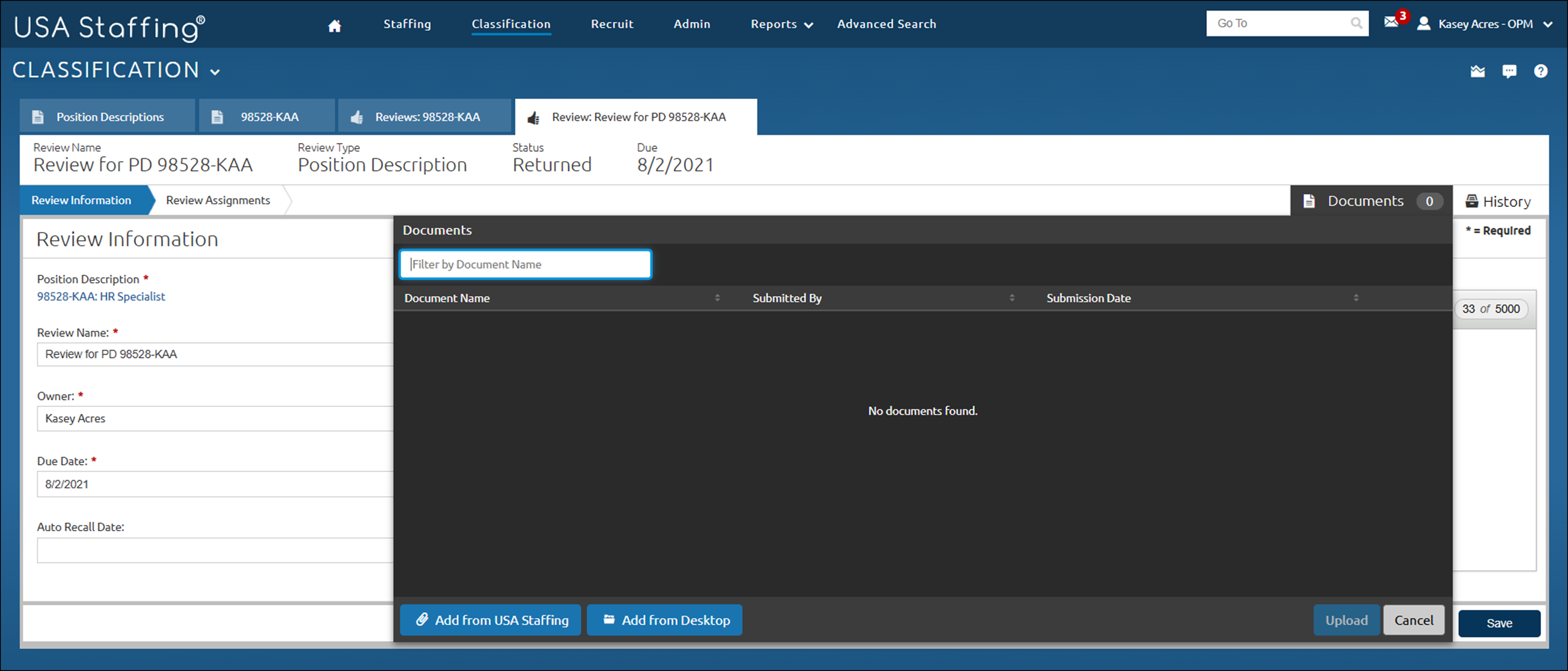This screenshot has width=1568, height=671.
Task: Click the Status value 'Returned'
Action: [x=552, y=165]
